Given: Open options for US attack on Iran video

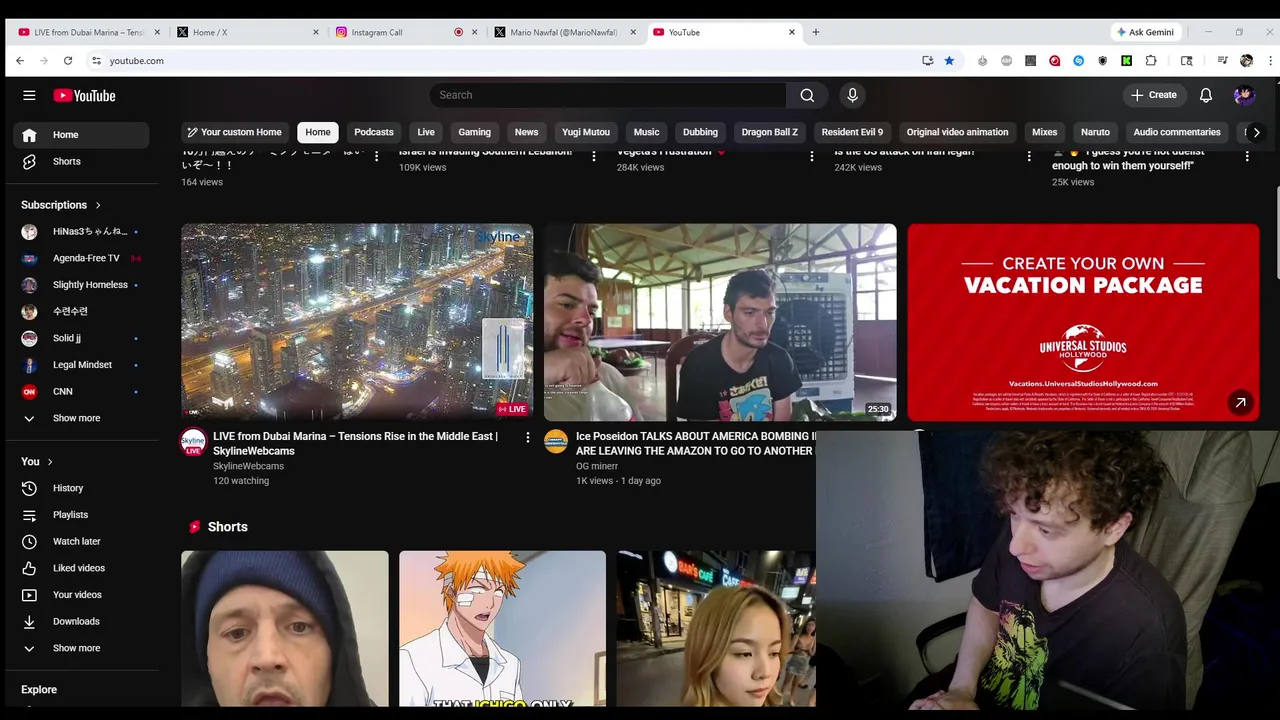Looking at the screenshot, I should 1029,156.
